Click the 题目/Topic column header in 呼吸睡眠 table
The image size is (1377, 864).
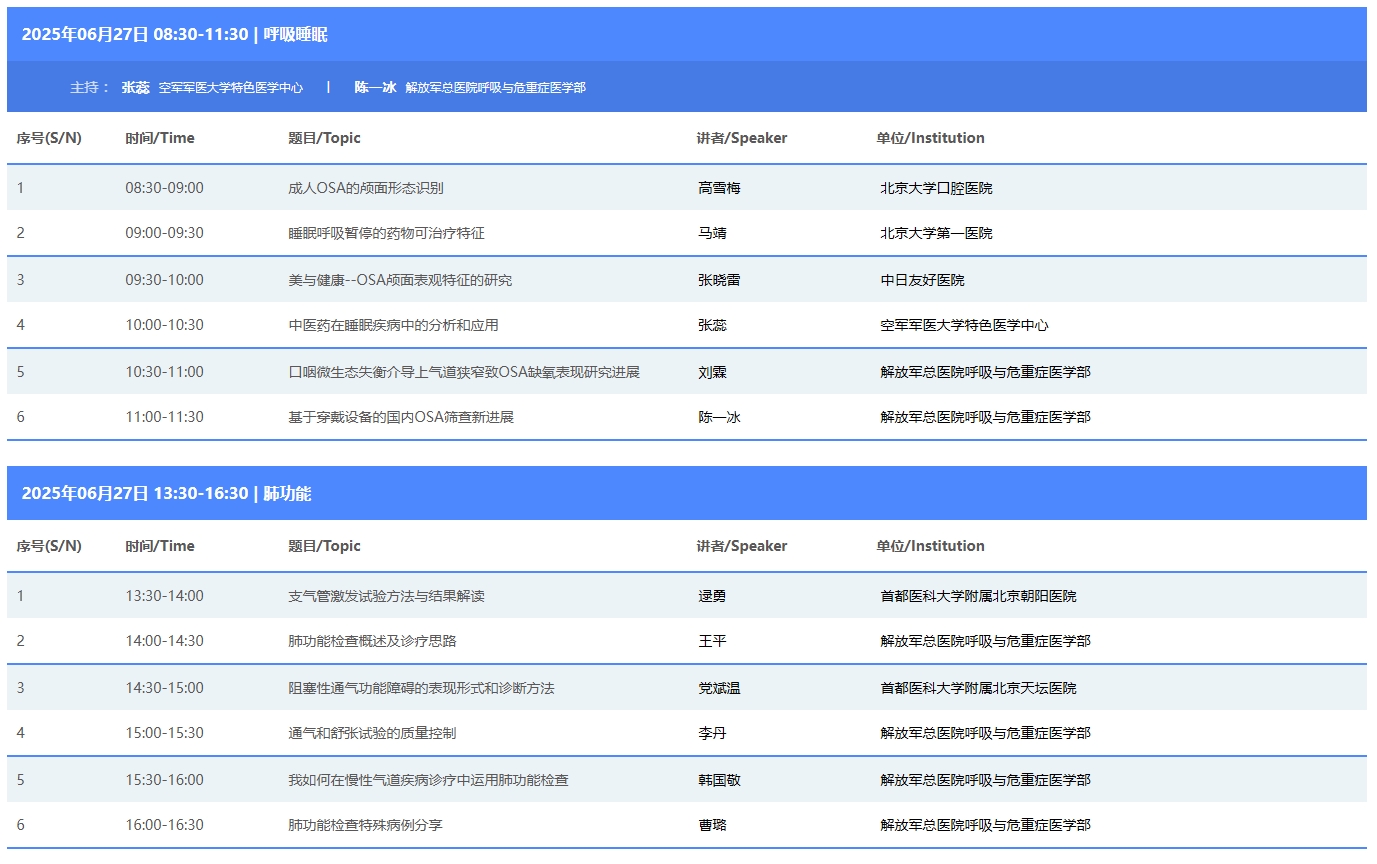(x=324, y=138)
